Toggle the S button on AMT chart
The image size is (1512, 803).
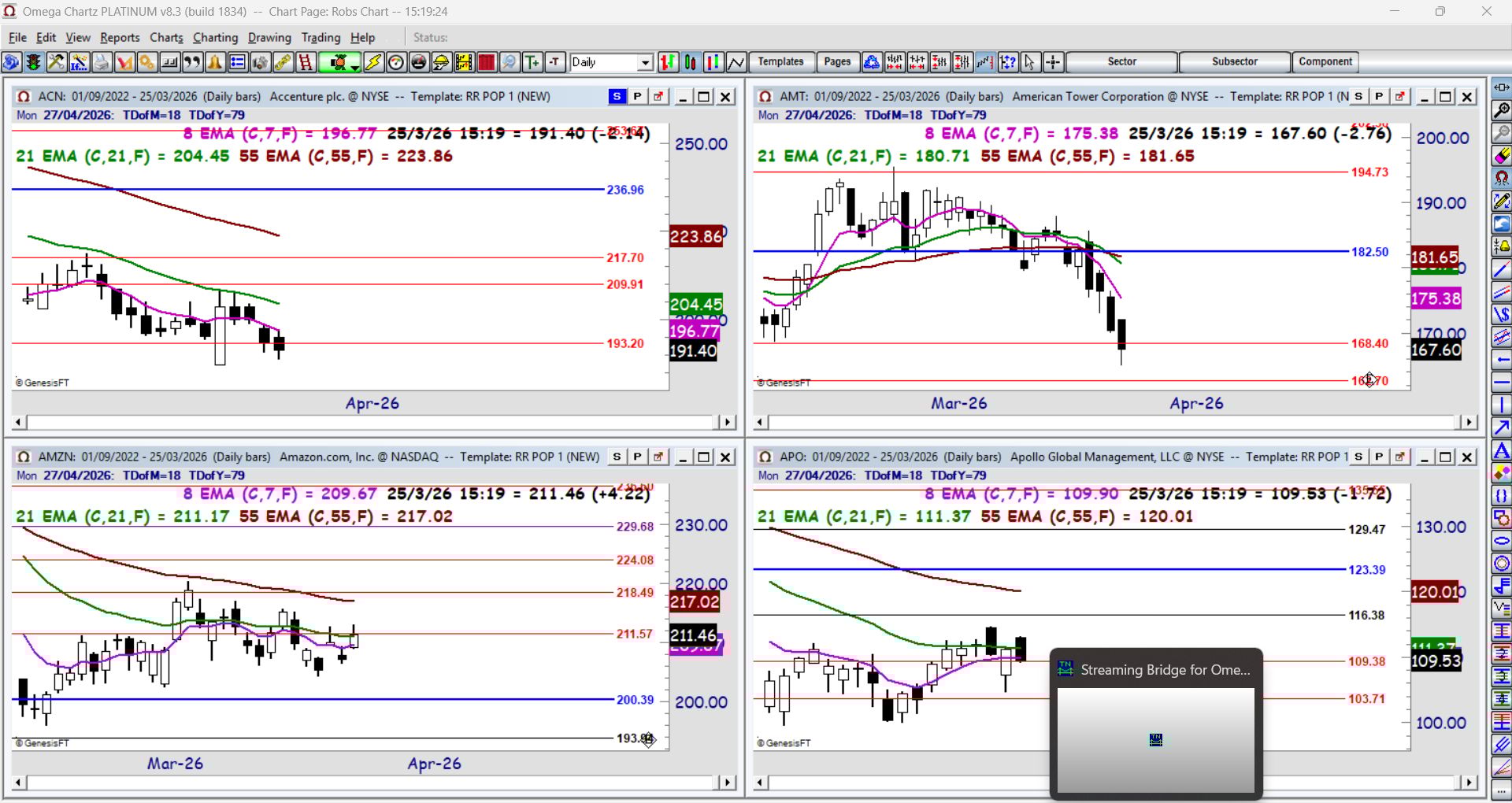click(1358, 96)
